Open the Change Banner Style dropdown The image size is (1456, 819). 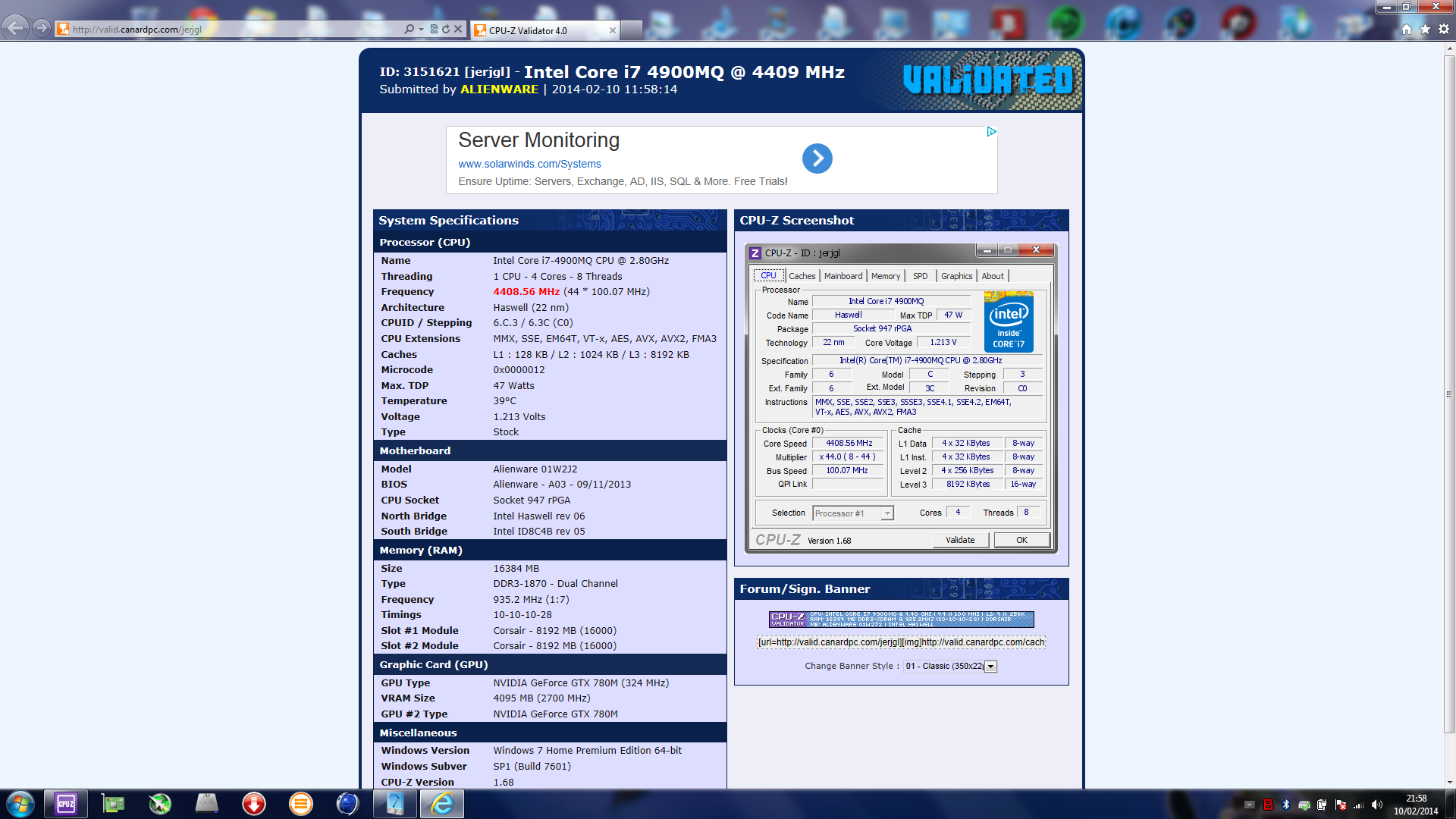click(x=950, y=667)
